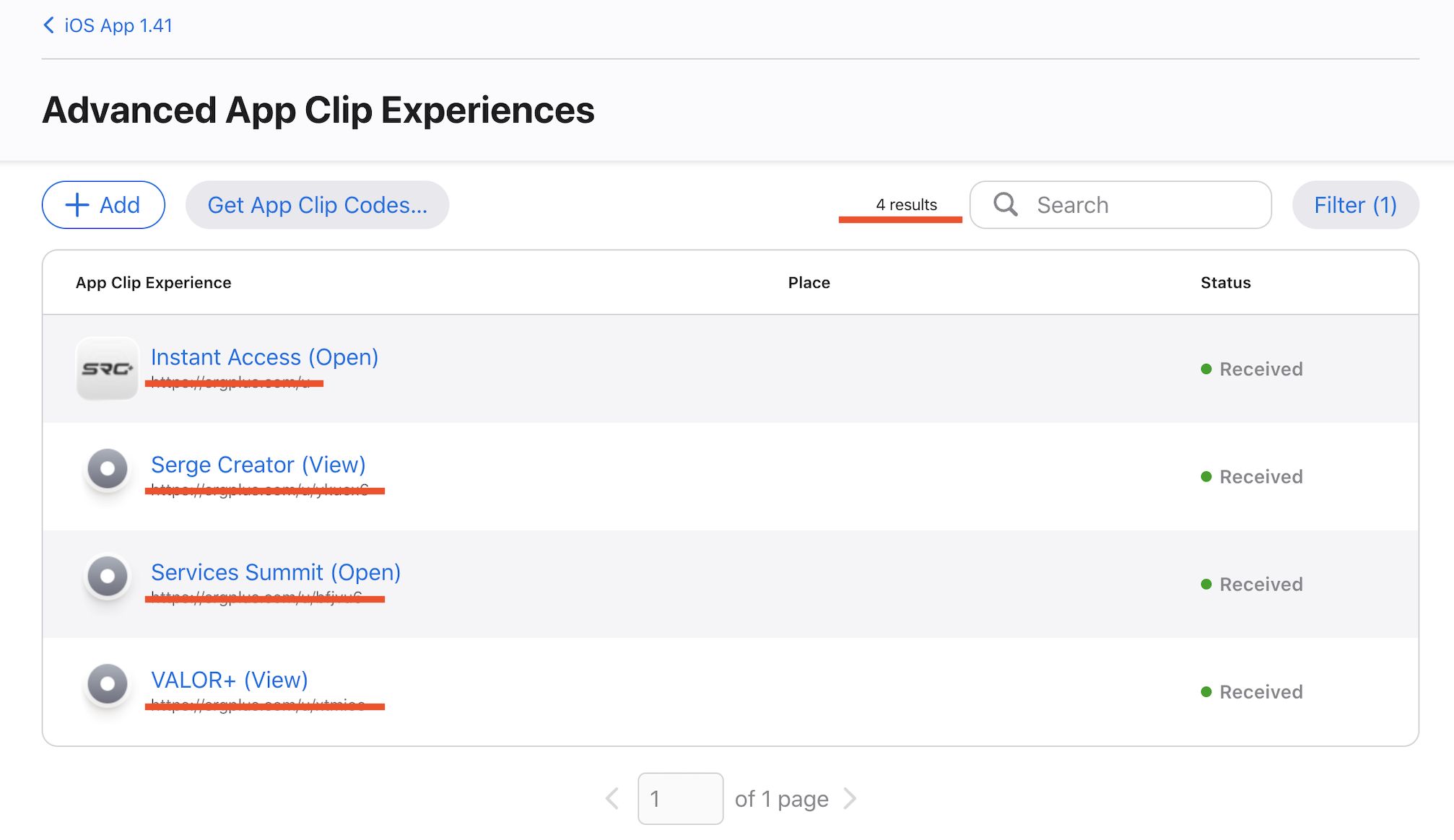Click the plus icon in Add button
This screenshot has width=1454, height=840.
(77, 205)
